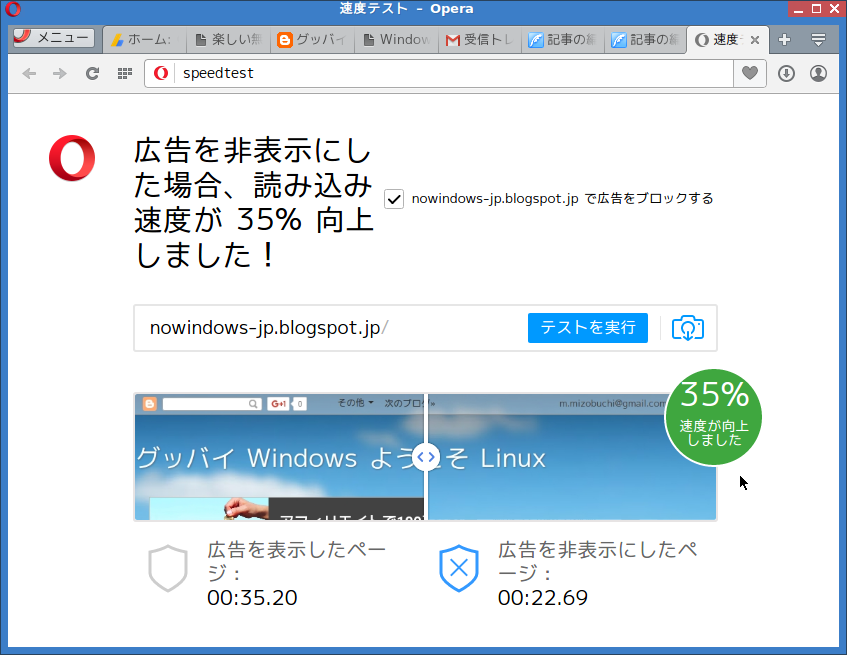Go forward with the forward arrow

(60, 73)
